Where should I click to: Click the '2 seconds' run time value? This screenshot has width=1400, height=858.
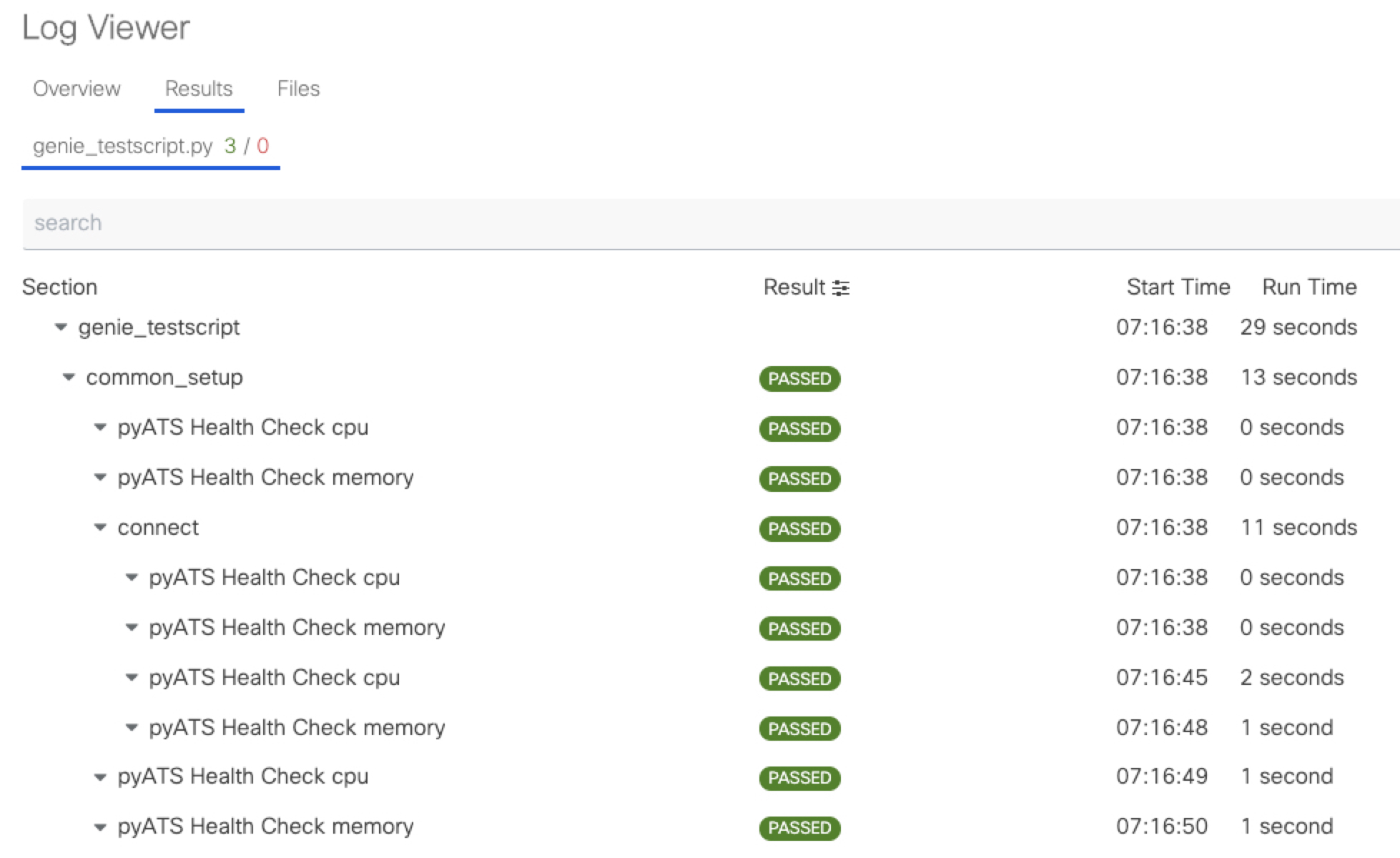click(1292, 677)
